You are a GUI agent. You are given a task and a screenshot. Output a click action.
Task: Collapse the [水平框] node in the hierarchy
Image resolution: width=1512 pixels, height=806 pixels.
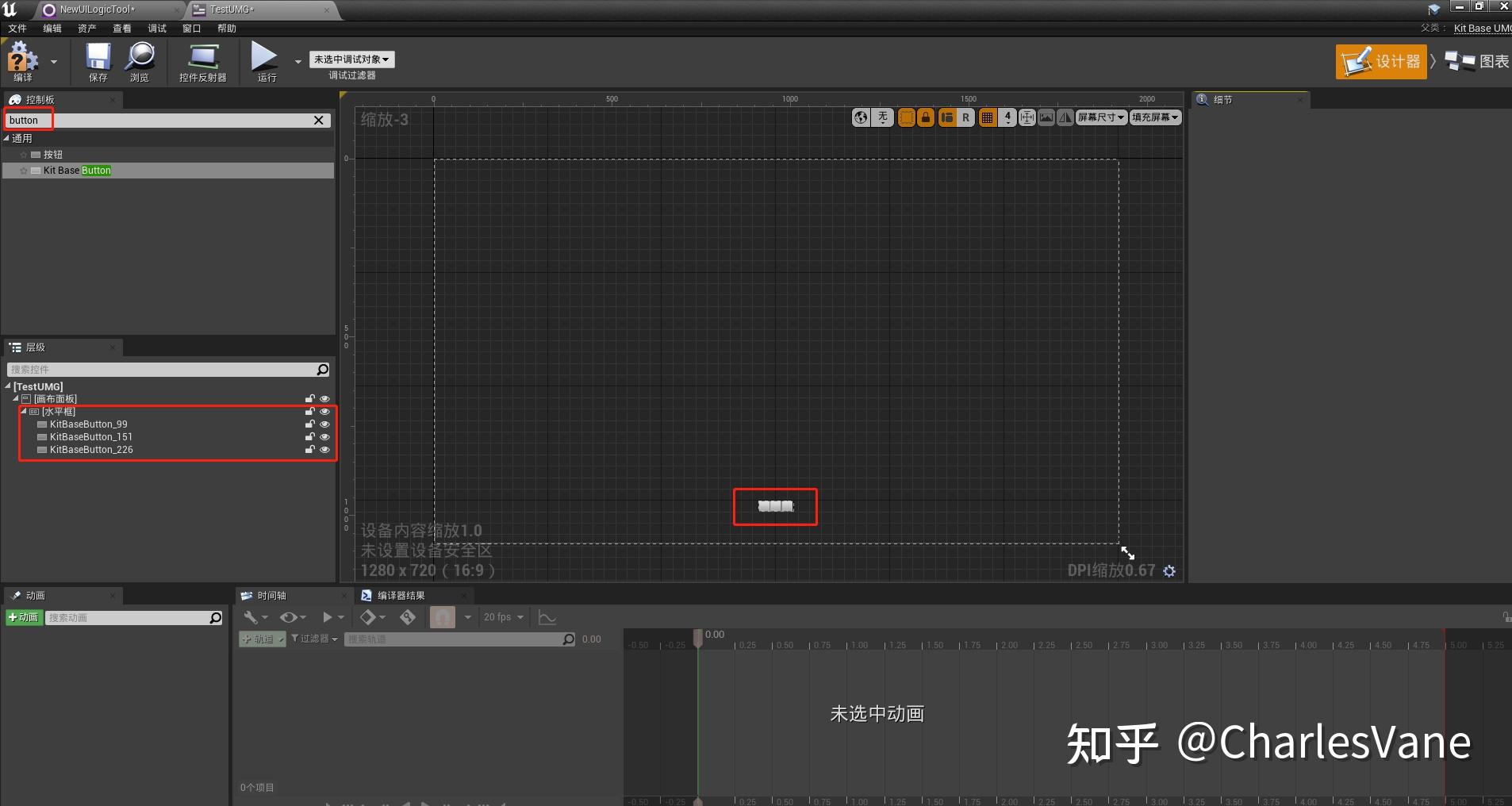click(23, 411)
